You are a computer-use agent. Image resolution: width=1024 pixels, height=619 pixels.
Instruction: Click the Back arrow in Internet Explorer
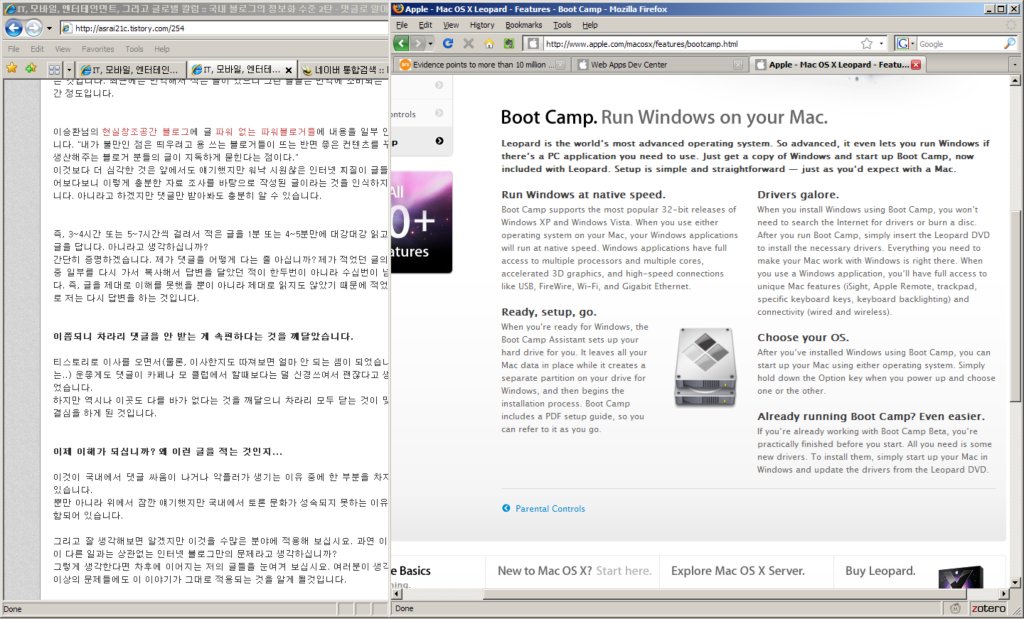[x=14, y=28]
